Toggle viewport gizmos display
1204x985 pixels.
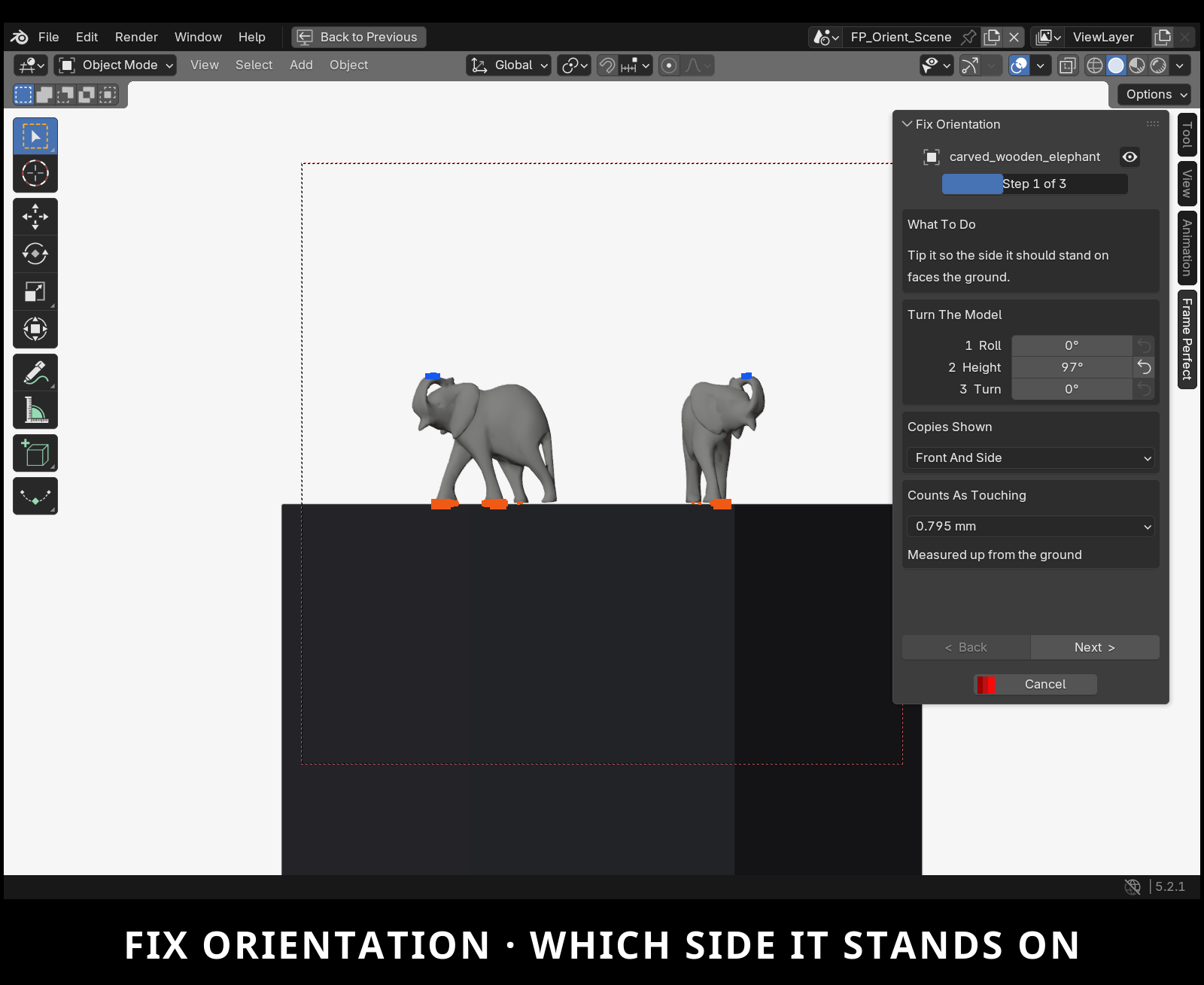point(970,65)
